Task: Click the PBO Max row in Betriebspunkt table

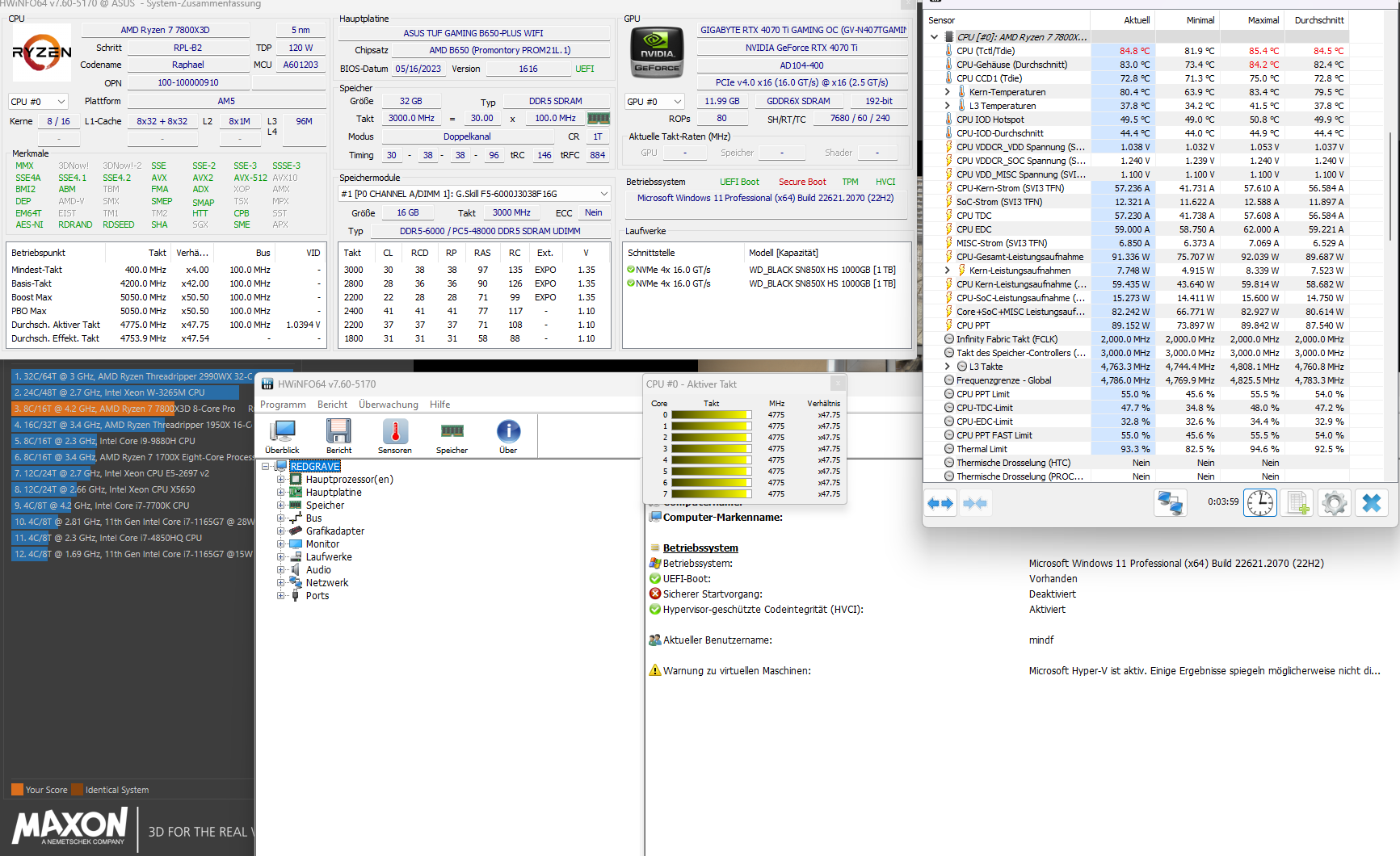Action: pos(166,311)
